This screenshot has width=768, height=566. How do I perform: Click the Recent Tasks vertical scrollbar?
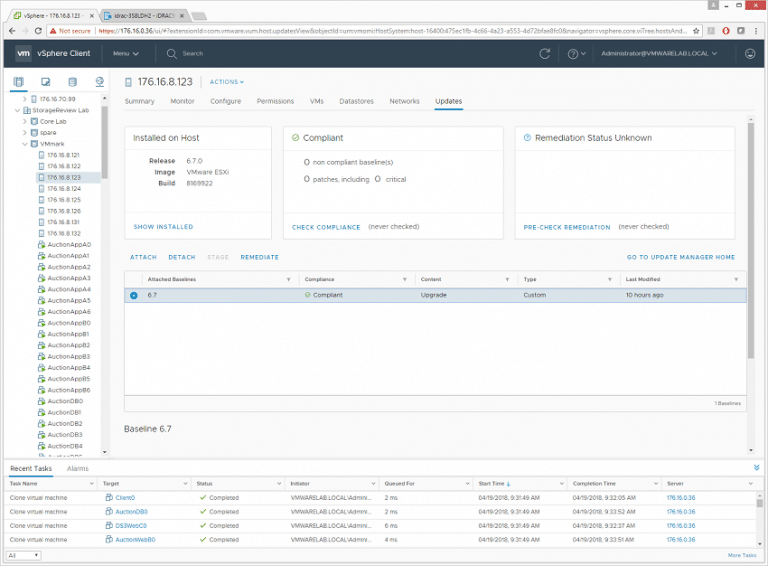pyautogui.click(x=759, y=503)
